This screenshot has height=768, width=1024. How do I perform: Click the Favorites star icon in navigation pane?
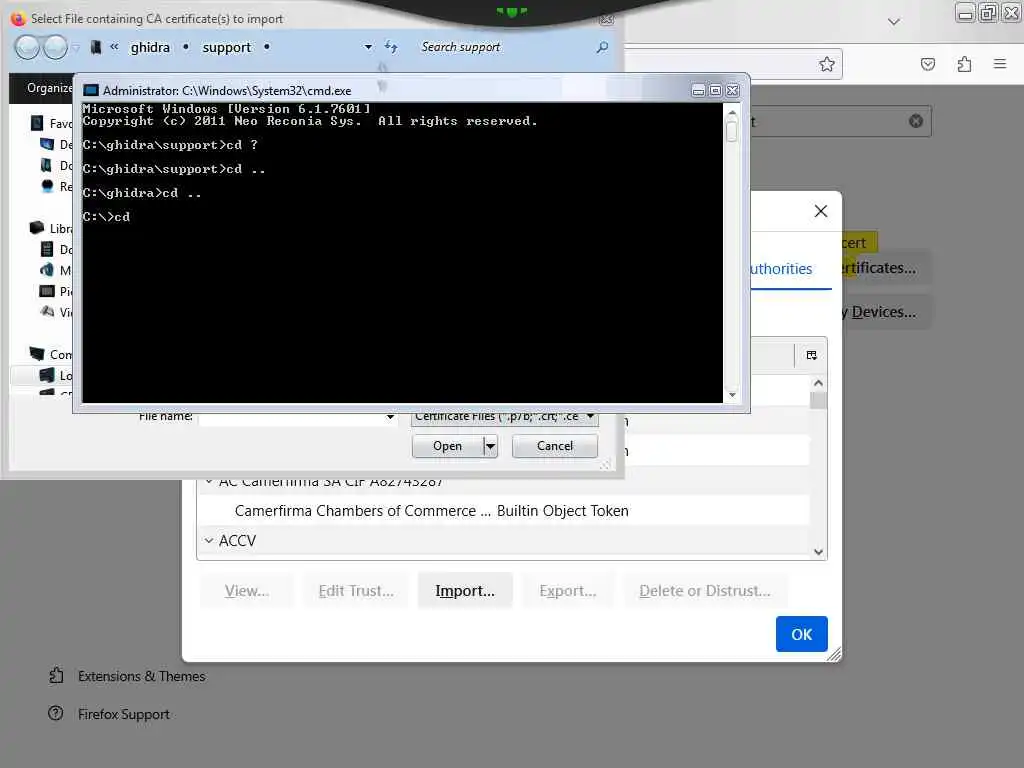click(x=37, y=123)
